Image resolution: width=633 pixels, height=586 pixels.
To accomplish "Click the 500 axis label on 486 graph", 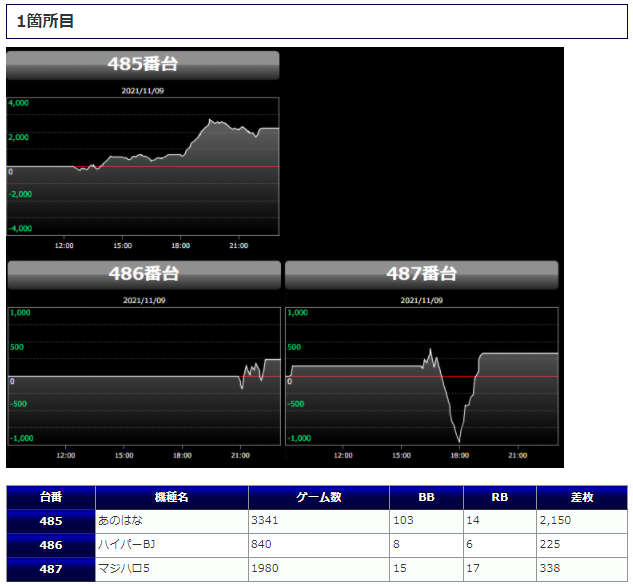I will click(x=17, y=347).
